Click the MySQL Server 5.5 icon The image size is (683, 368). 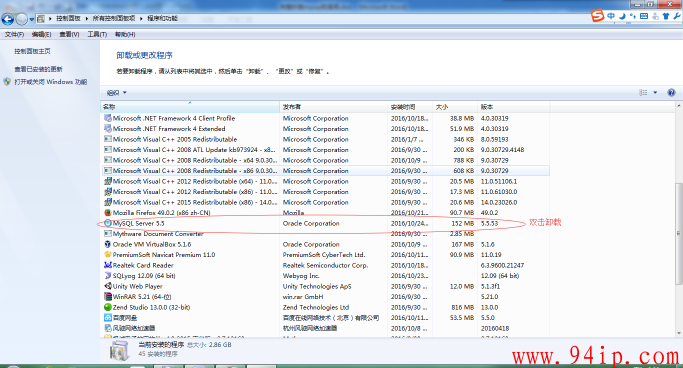pyautogui.click(x=108, y=223)
